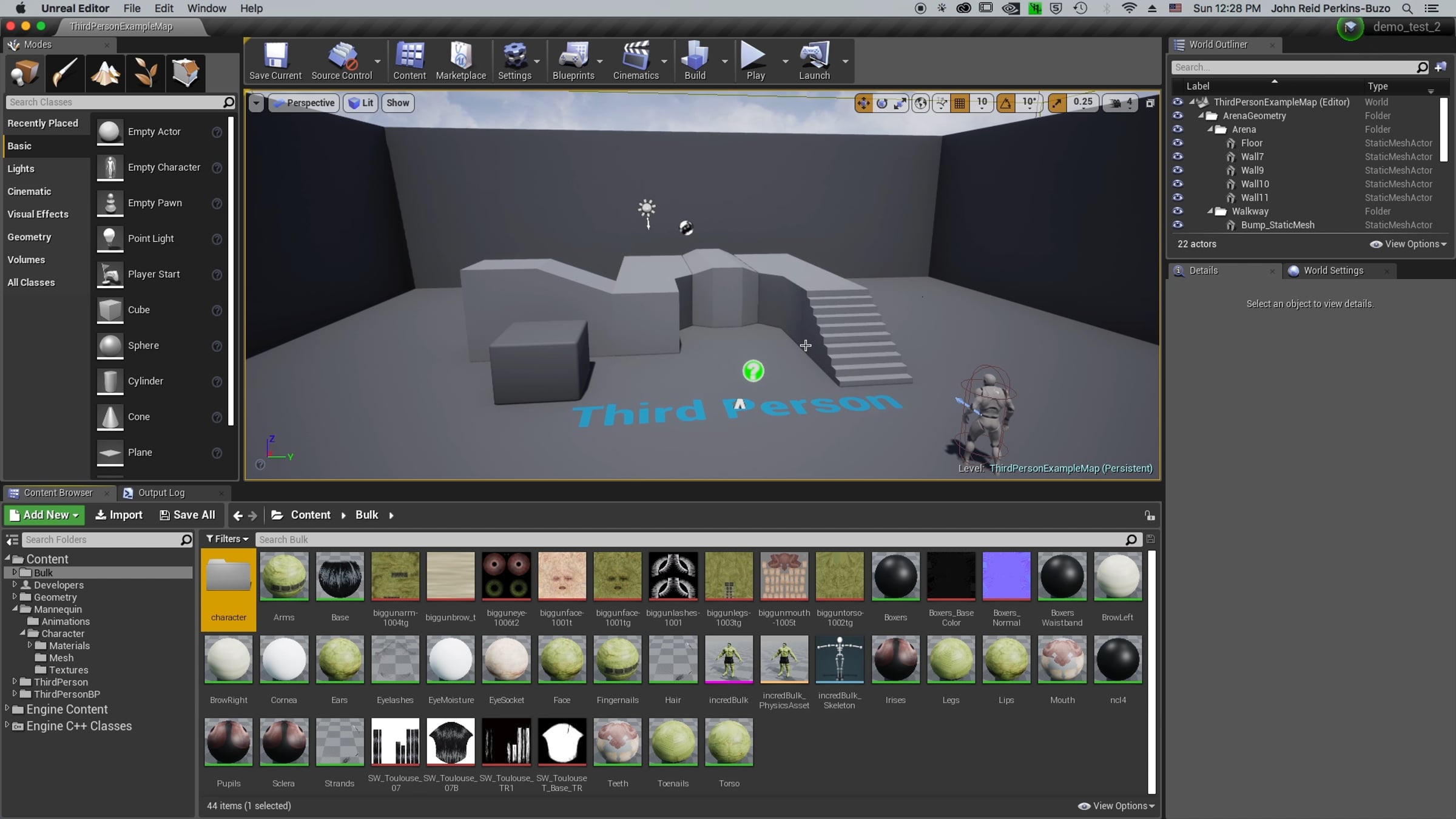Open the Filters dropdown in Content Browser
Screen dimensions: 1456x819
point(227,539)
